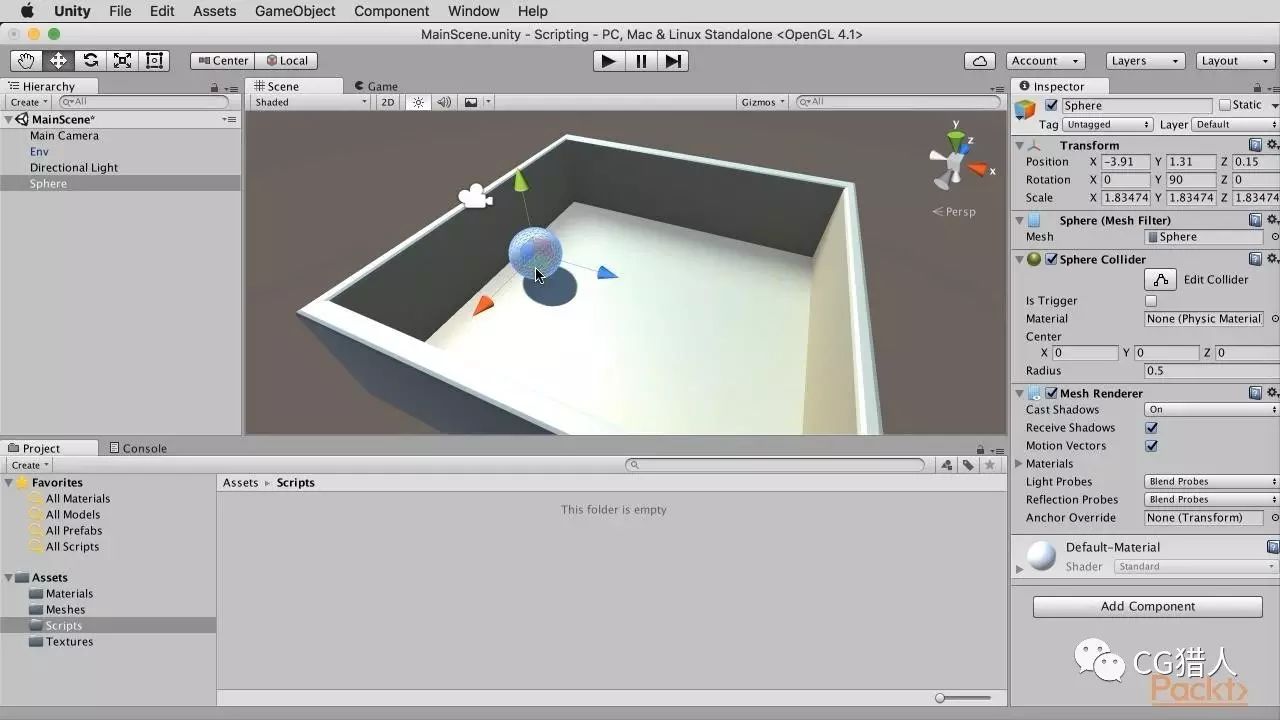Image resolution: width=1280 pixels, height=720 pixels.
Task: Open the Cloud services button
Action: tap(980, 60)
